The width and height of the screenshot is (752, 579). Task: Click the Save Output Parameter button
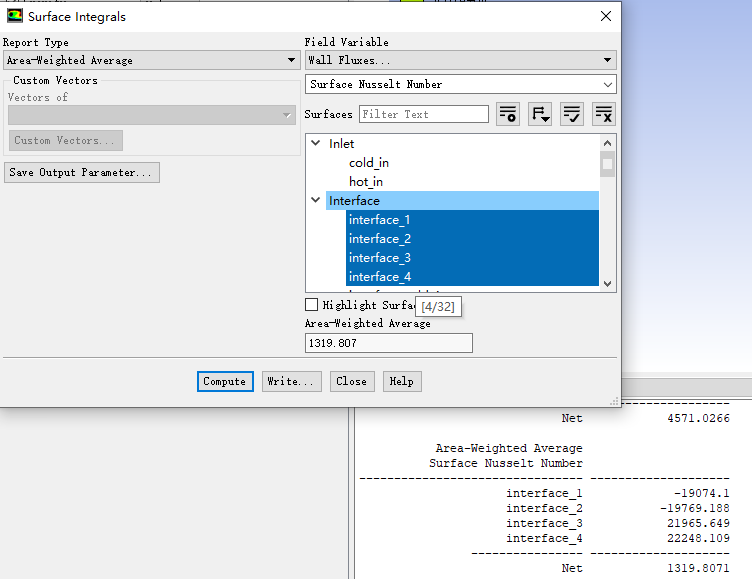pyautogui.click(x=82, y=172)
